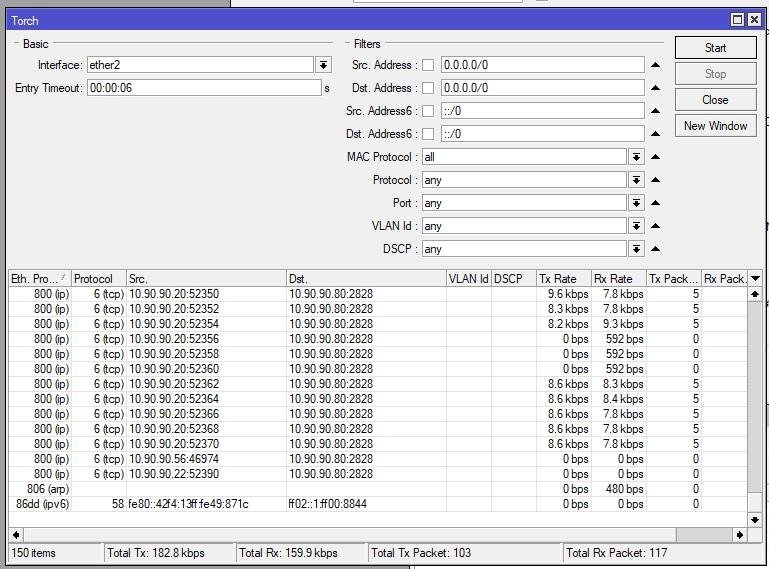Collapse the DSCP filter arrow
The image size is (769, 569).
coord(655,249)
